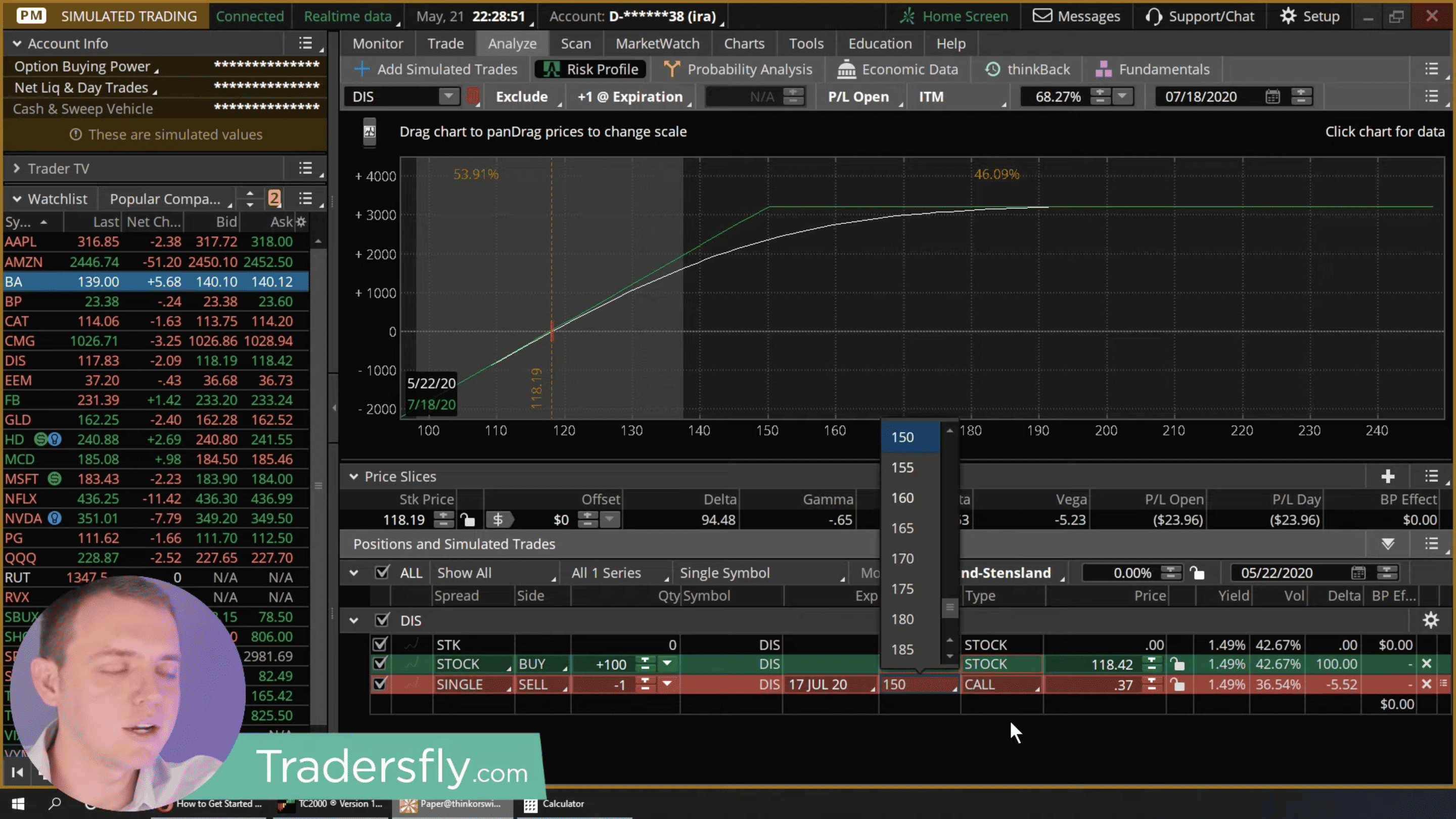Click the Sy... symbol column header
Screen dimensions: 1456x819
tap(33, 221)
